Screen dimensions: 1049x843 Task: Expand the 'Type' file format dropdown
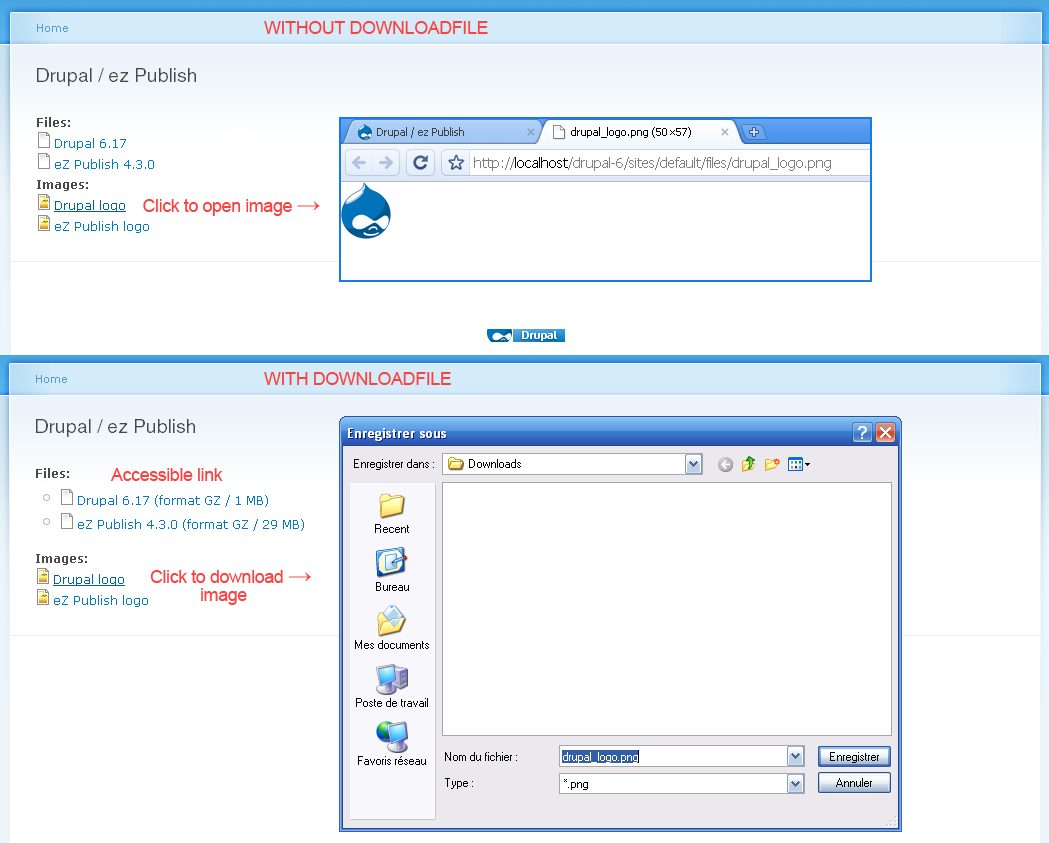(x=795, y=783)
